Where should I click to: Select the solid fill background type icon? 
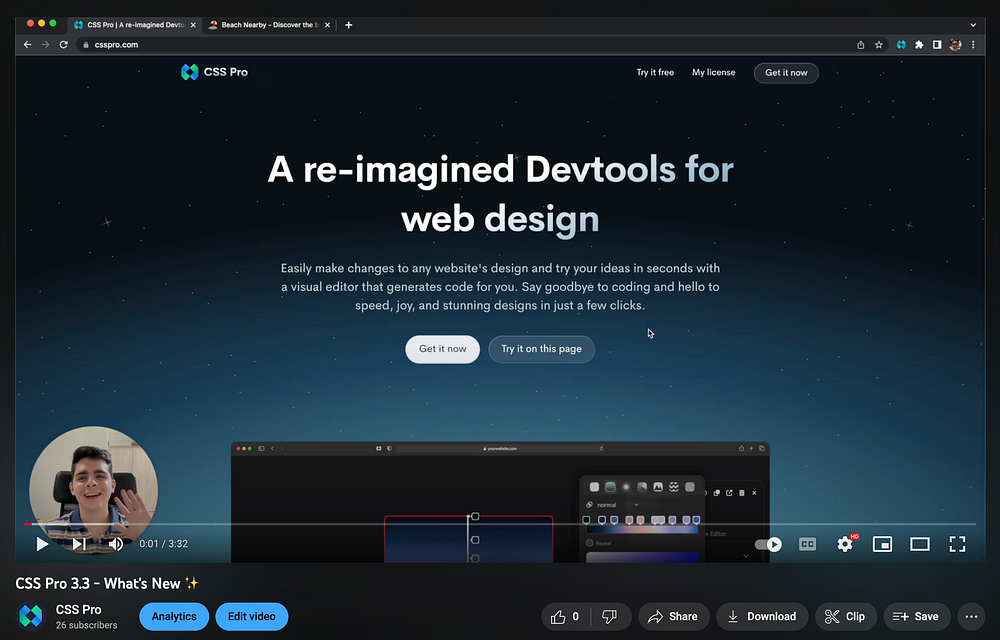(594, 487)
